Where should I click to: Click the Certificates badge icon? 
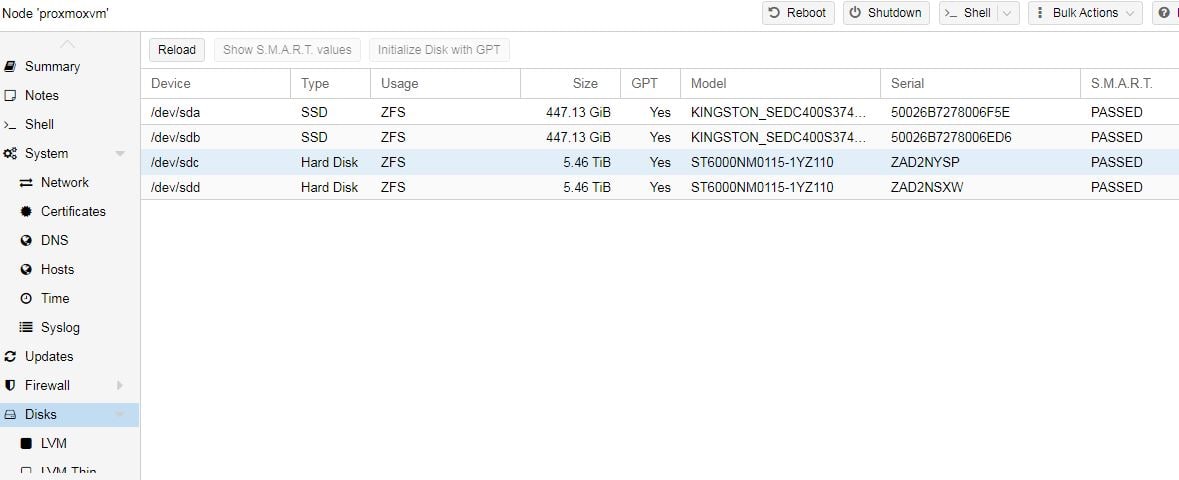[x=26, y=211]
